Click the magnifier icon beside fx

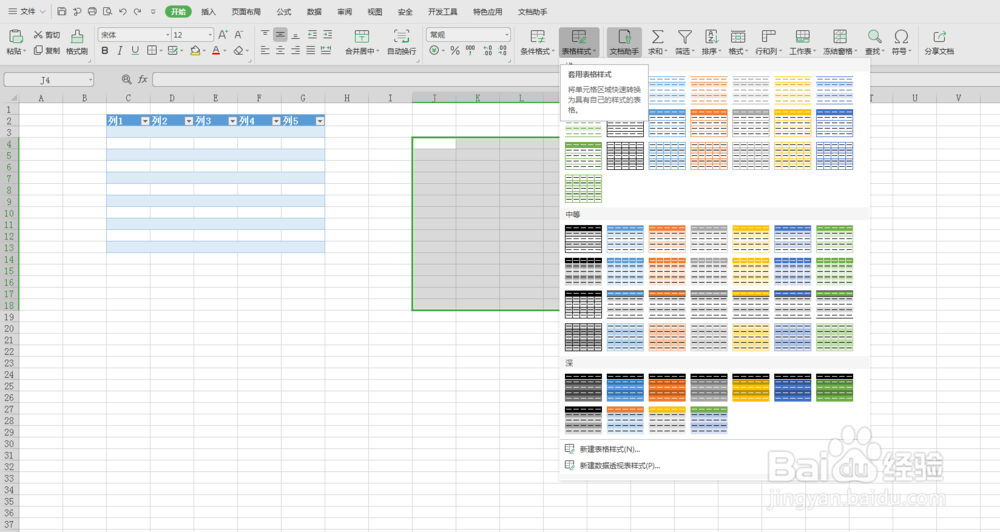click(x=126, y=79)
